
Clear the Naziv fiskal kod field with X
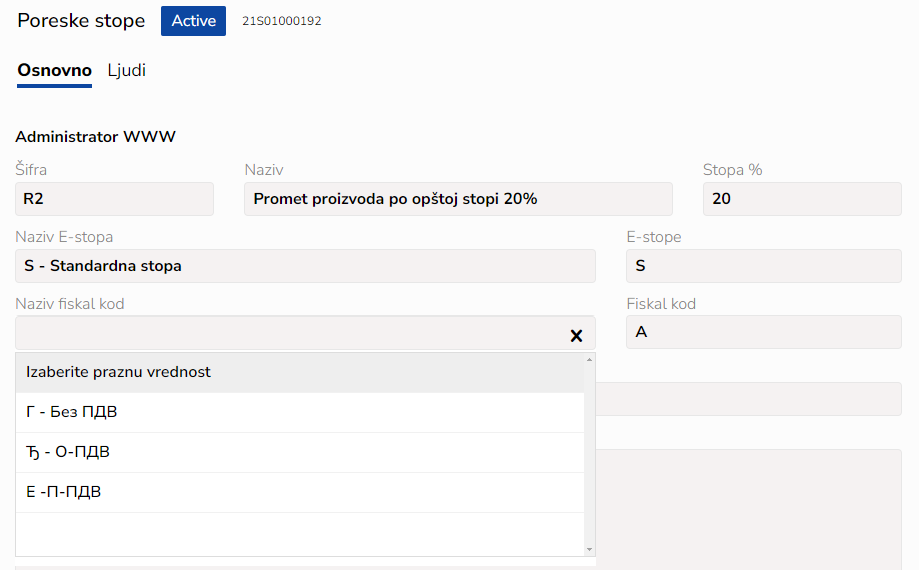pos(576,336)
